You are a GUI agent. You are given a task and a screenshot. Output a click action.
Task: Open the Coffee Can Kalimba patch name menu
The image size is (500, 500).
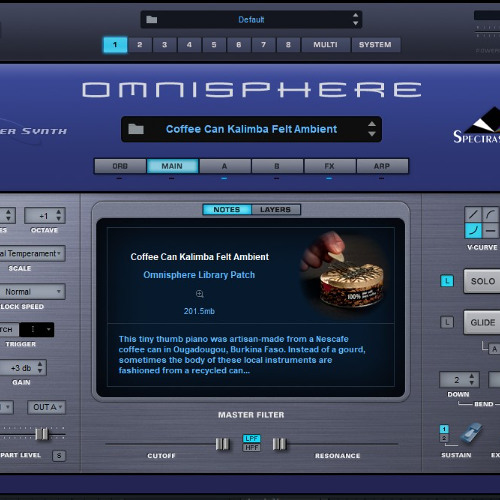(251, 129)
